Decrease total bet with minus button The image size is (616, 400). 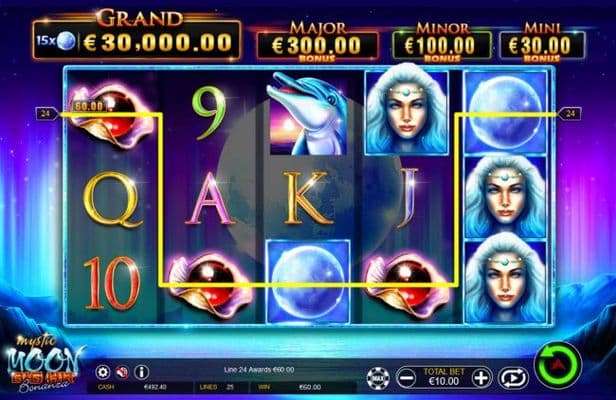(x=406, y=378)
